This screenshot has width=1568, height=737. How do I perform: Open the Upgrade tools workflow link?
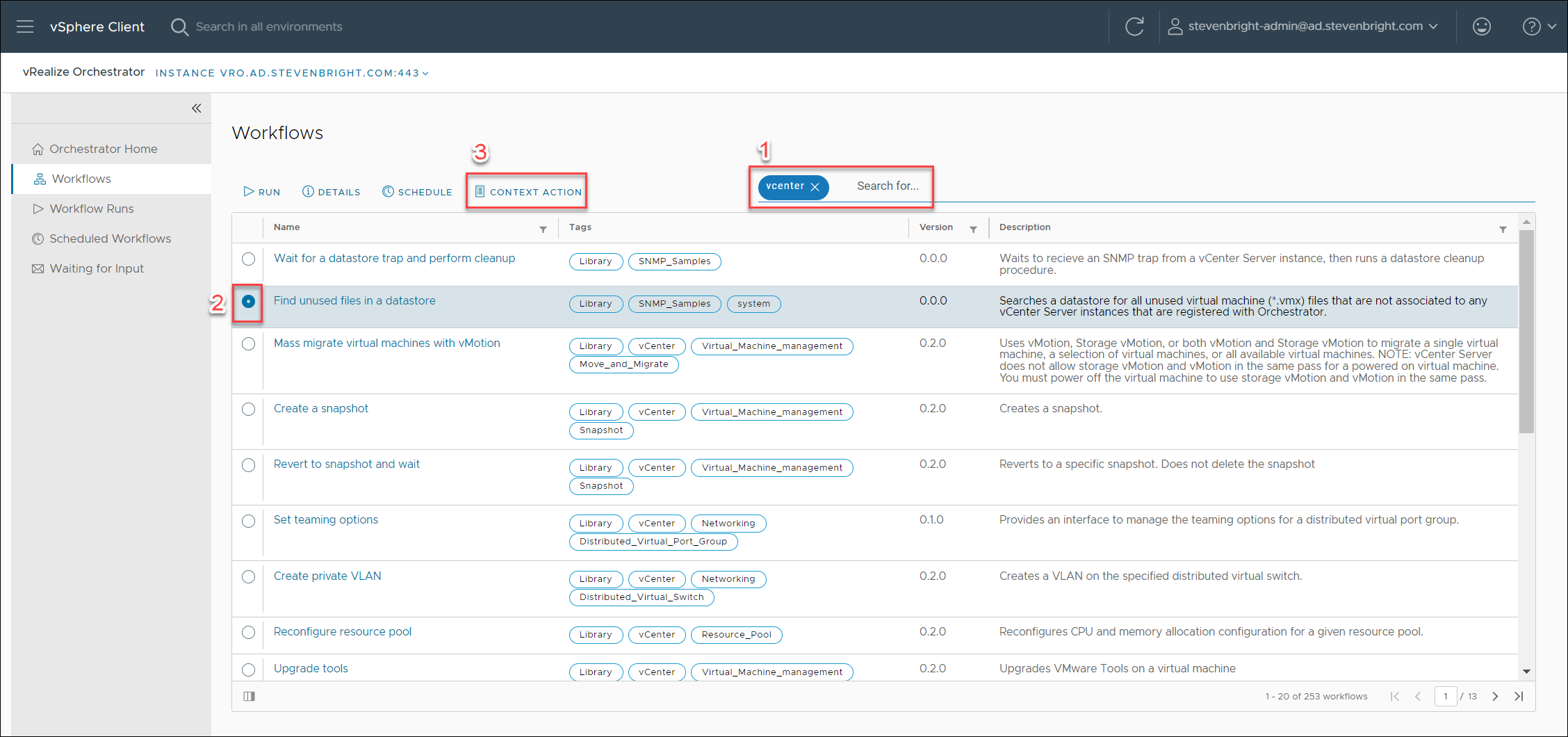[x=311, y=668]
